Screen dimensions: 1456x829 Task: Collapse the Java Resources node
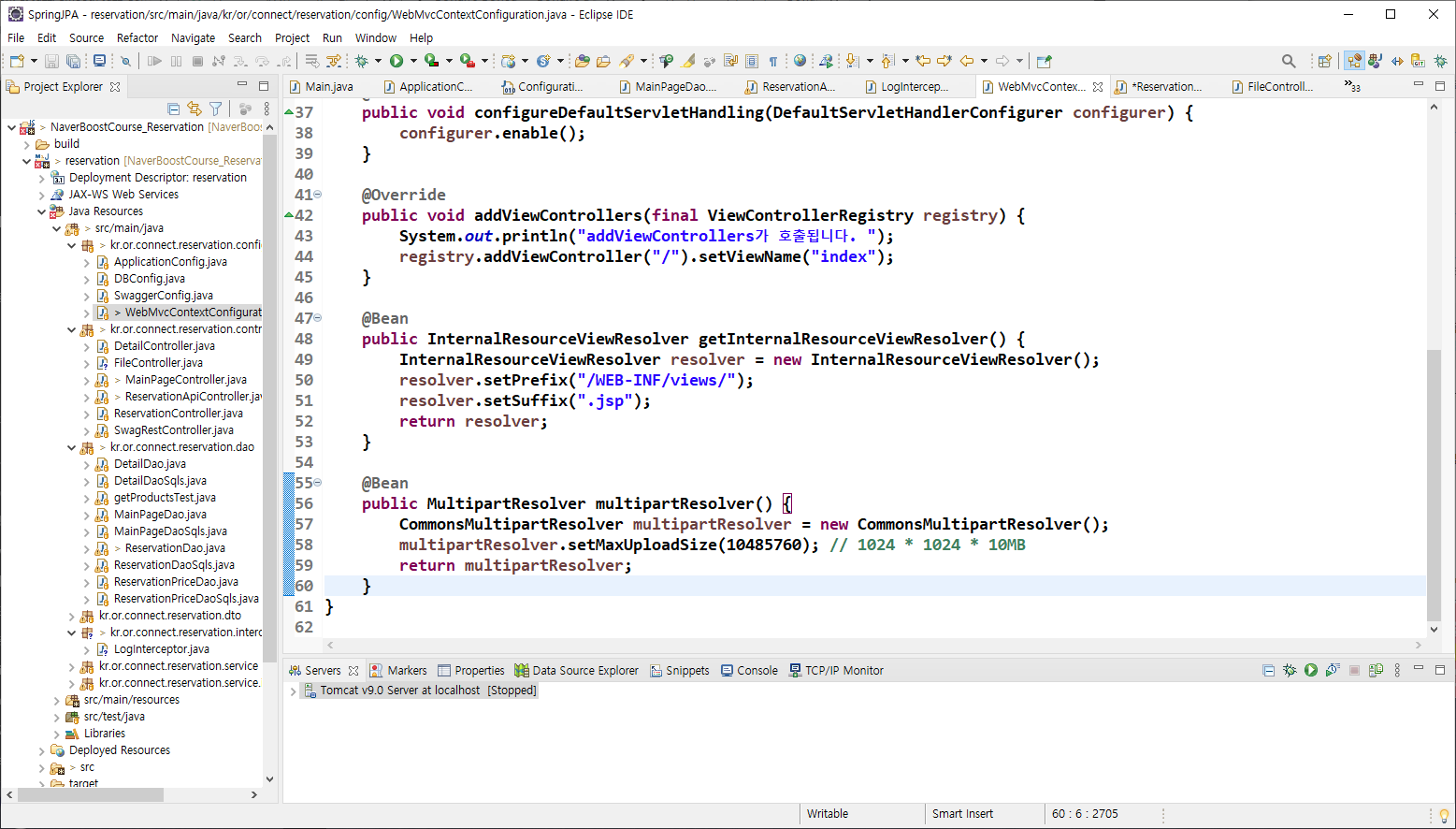pyautogui.click(x=41, y=211)
